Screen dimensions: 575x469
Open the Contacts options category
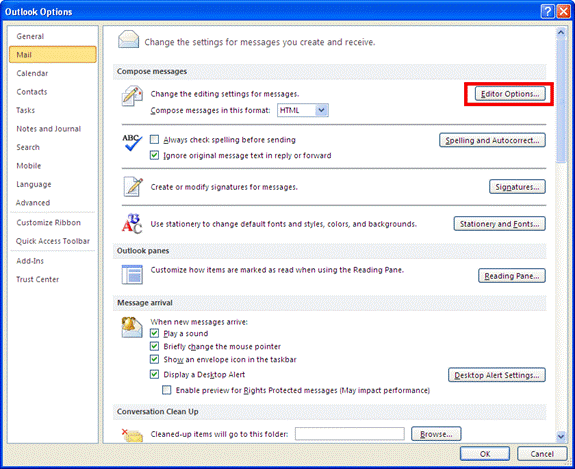pos(53,92)
